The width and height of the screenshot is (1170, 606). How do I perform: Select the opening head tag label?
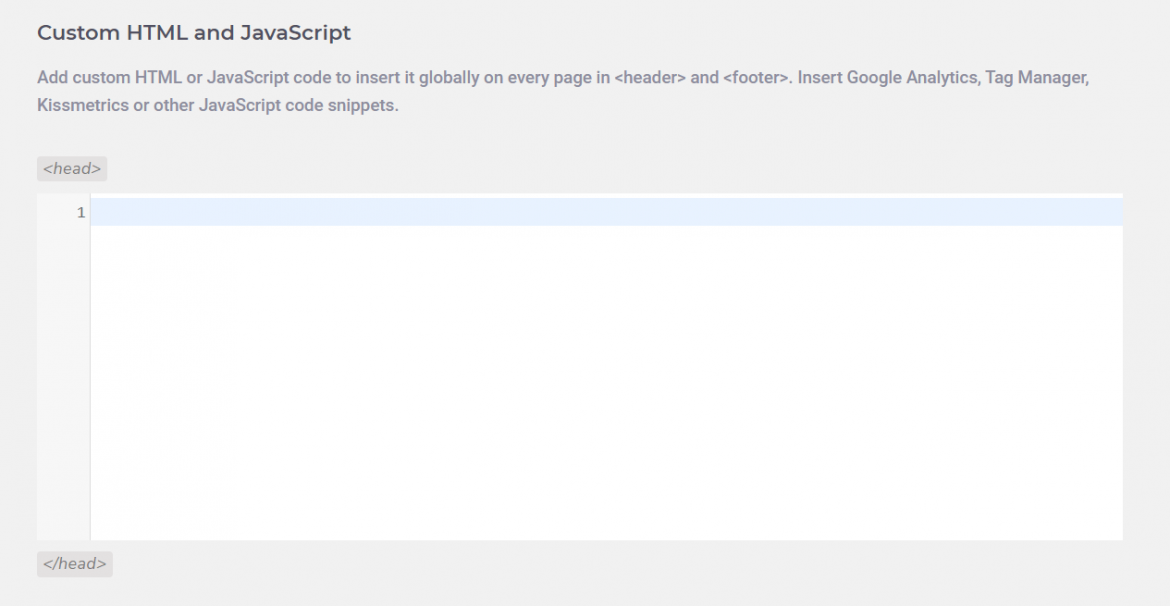[71, 168]
